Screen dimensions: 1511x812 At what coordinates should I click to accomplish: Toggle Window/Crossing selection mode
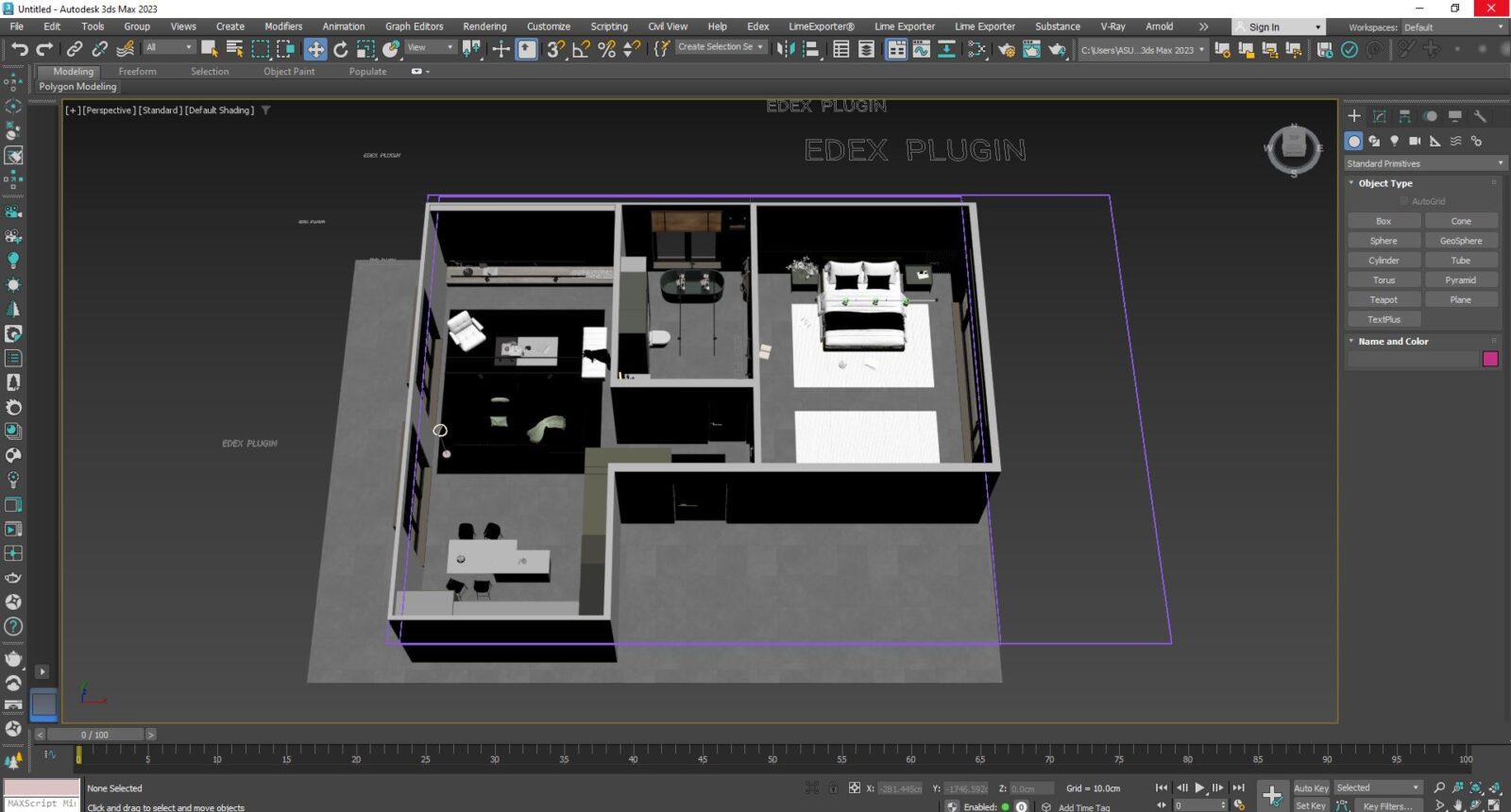(285, 48)
